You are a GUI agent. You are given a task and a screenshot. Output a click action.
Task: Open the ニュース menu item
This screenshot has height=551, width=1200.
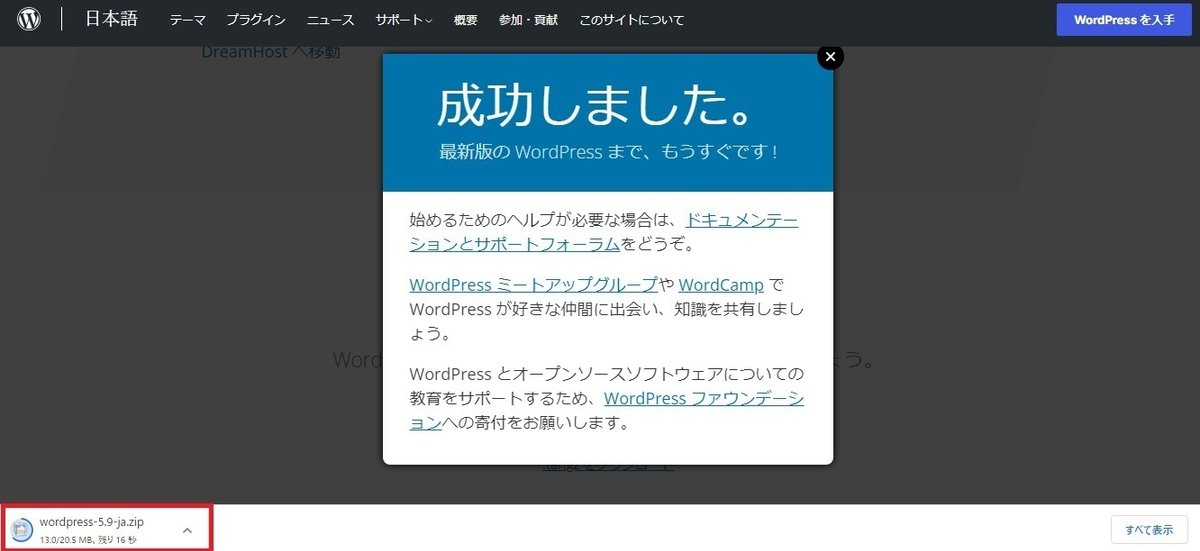coord(331,20)
